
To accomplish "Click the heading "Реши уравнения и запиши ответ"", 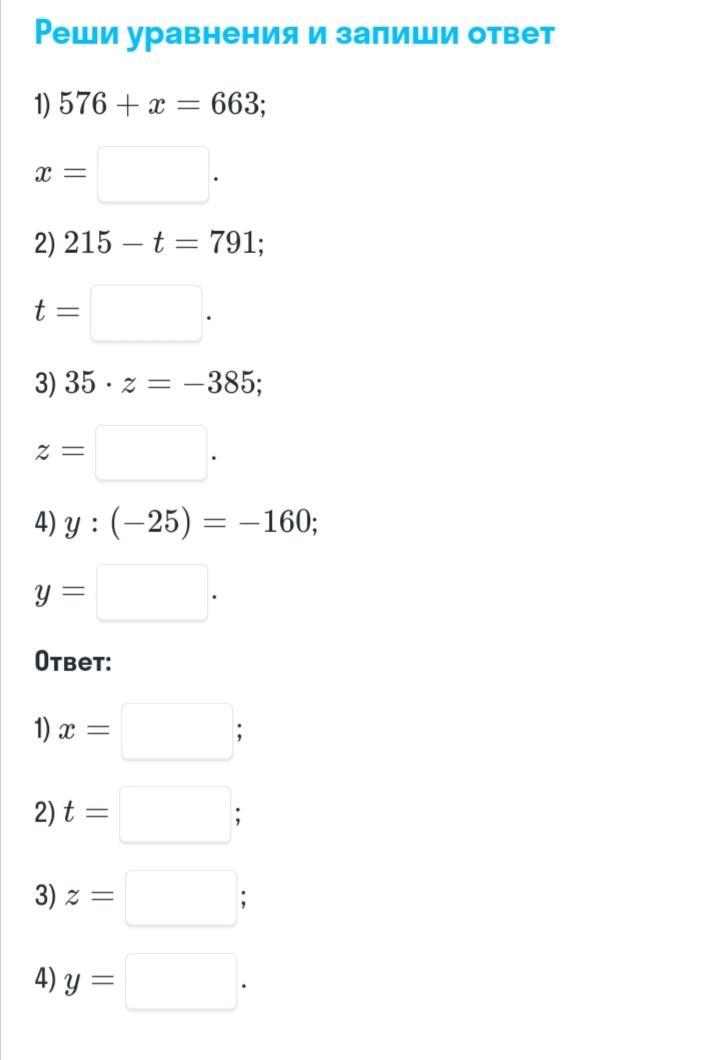I will pos(294,33).
